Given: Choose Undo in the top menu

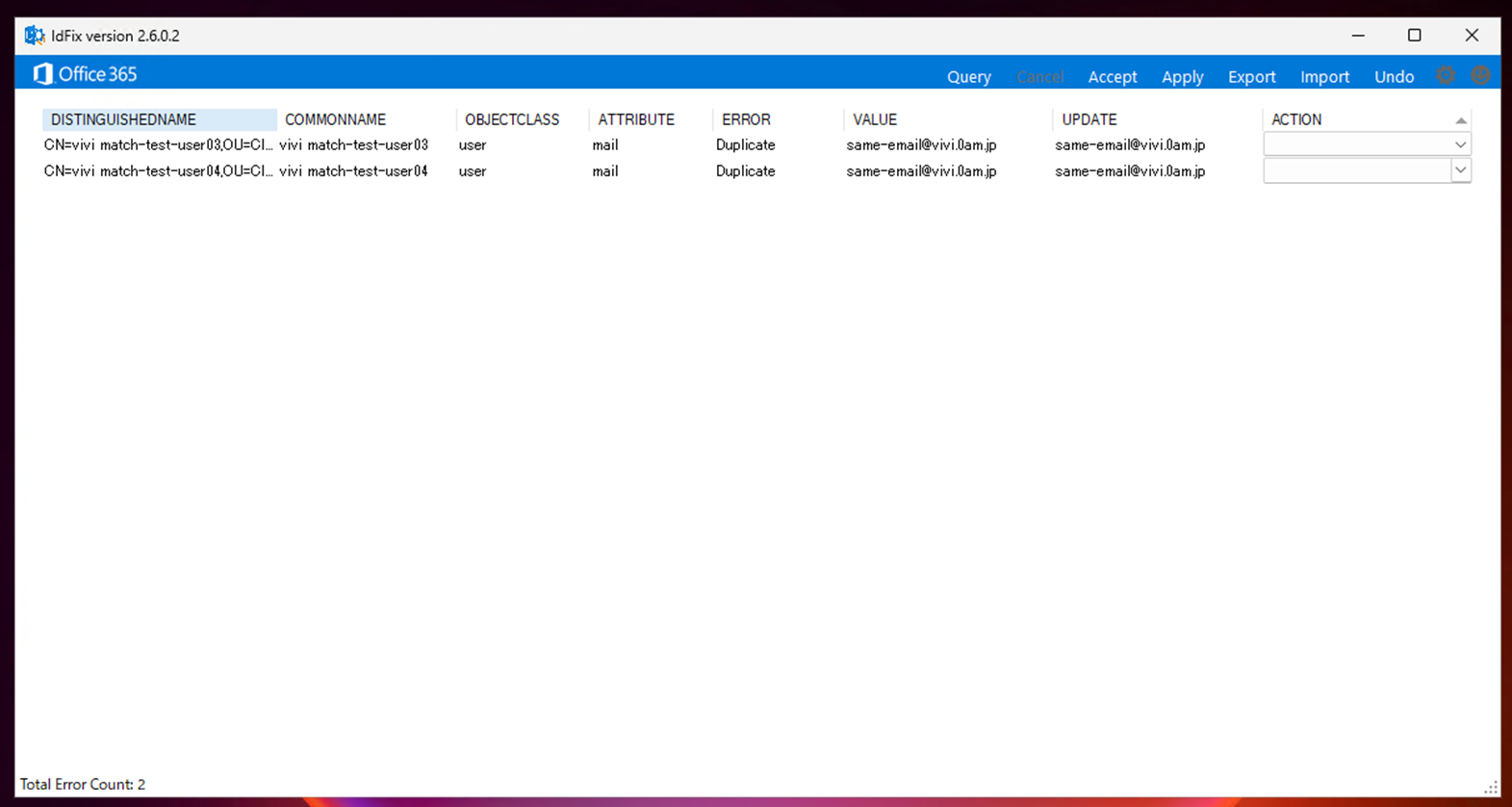Looking at the screenshot, I should [x=1394, y=76].
